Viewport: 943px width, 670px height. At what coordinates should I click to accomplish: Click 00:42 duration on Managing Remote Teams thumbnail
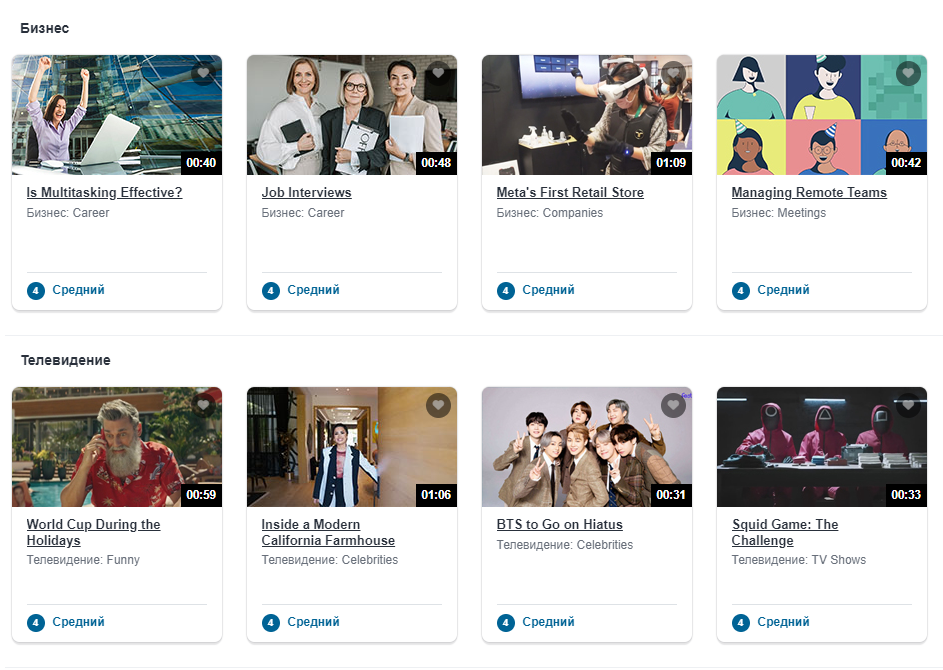tap(906, 163)
